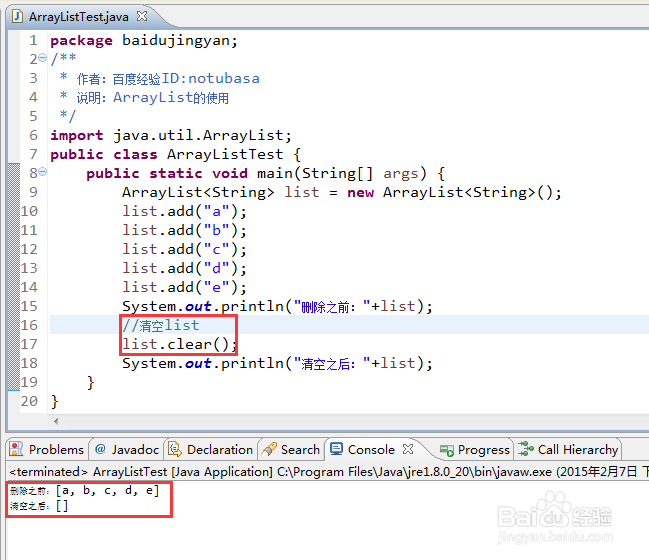Click the Call Hierarchy tree icon
The height and width of the screenshot is (560, 649).
click(x=525, y=449)
